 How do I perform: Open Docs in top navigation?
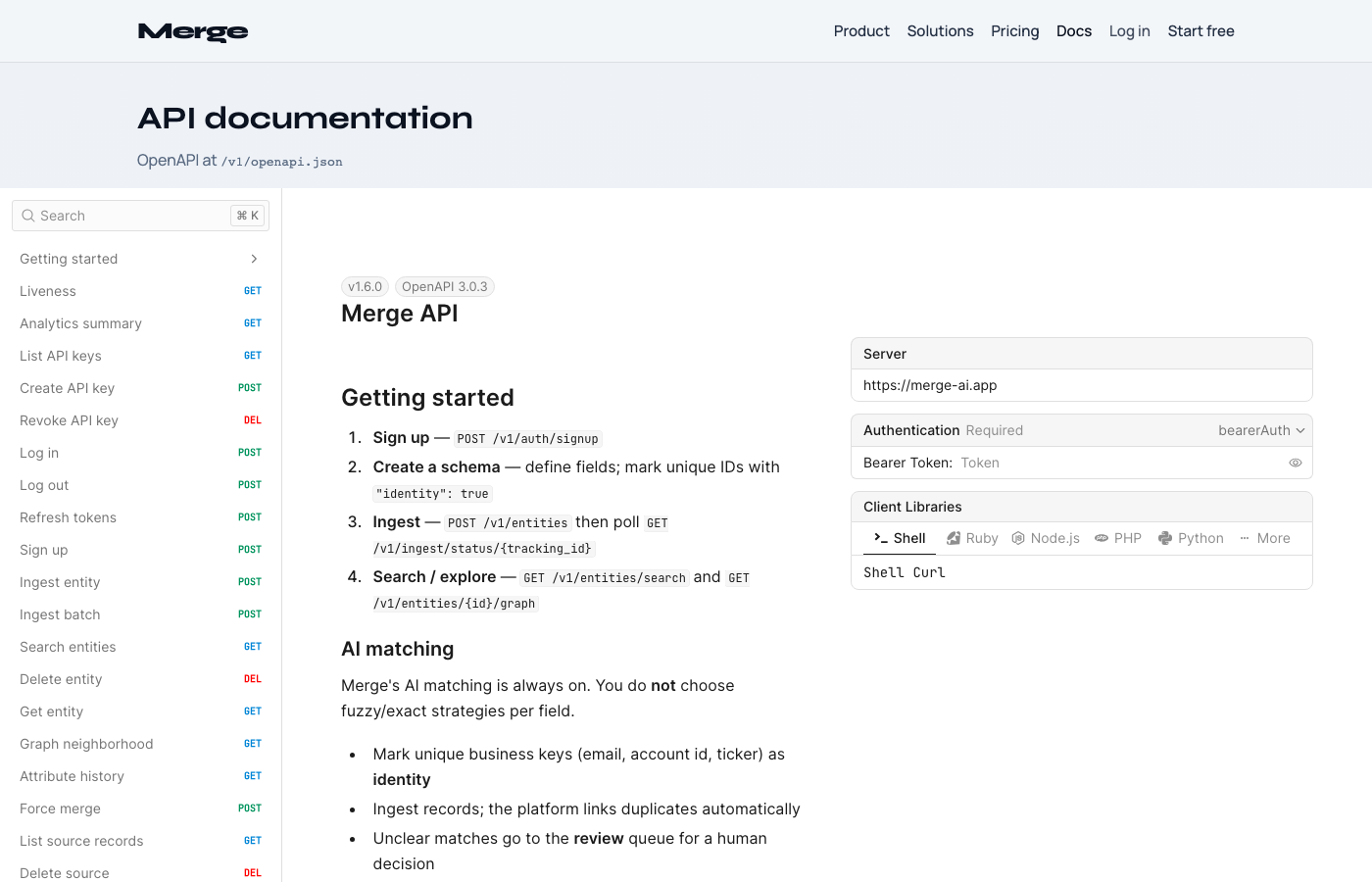coord(1074,31)
